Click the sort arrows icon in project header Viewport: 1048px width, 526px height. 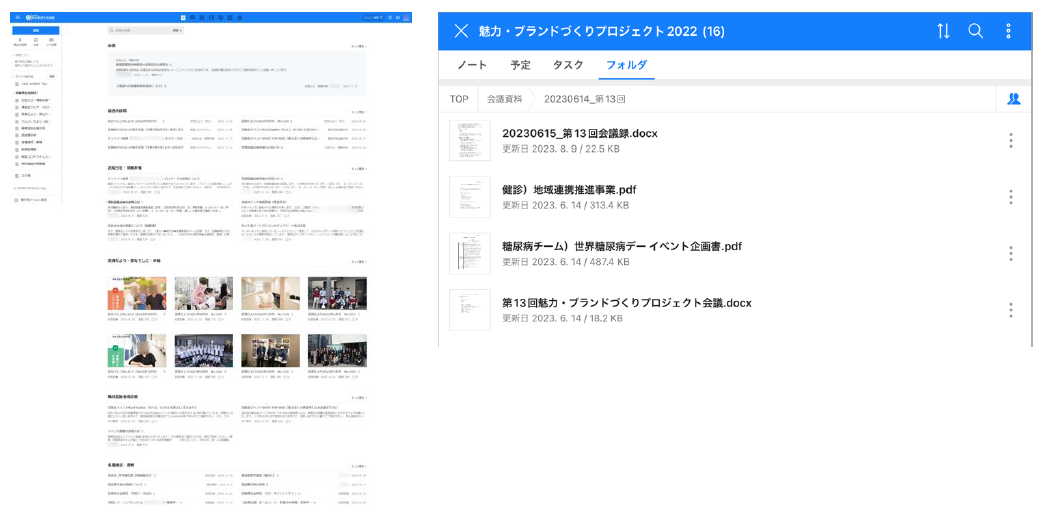tap(943, 31)
